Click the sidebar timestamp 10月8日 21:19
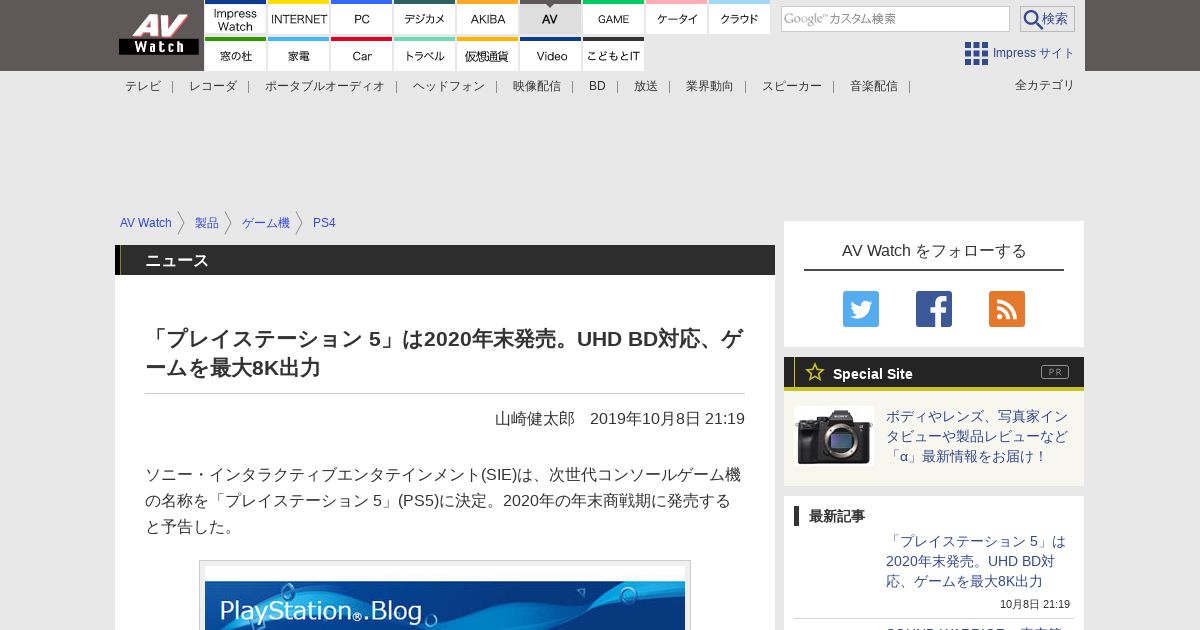 (1035, 604)
